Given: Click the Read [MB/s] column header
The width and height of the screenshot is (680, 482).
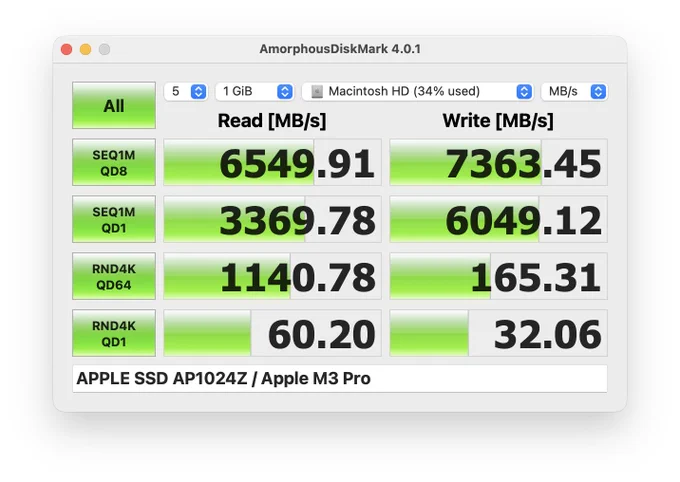Looking at the screenshot, I should [272, 121].
